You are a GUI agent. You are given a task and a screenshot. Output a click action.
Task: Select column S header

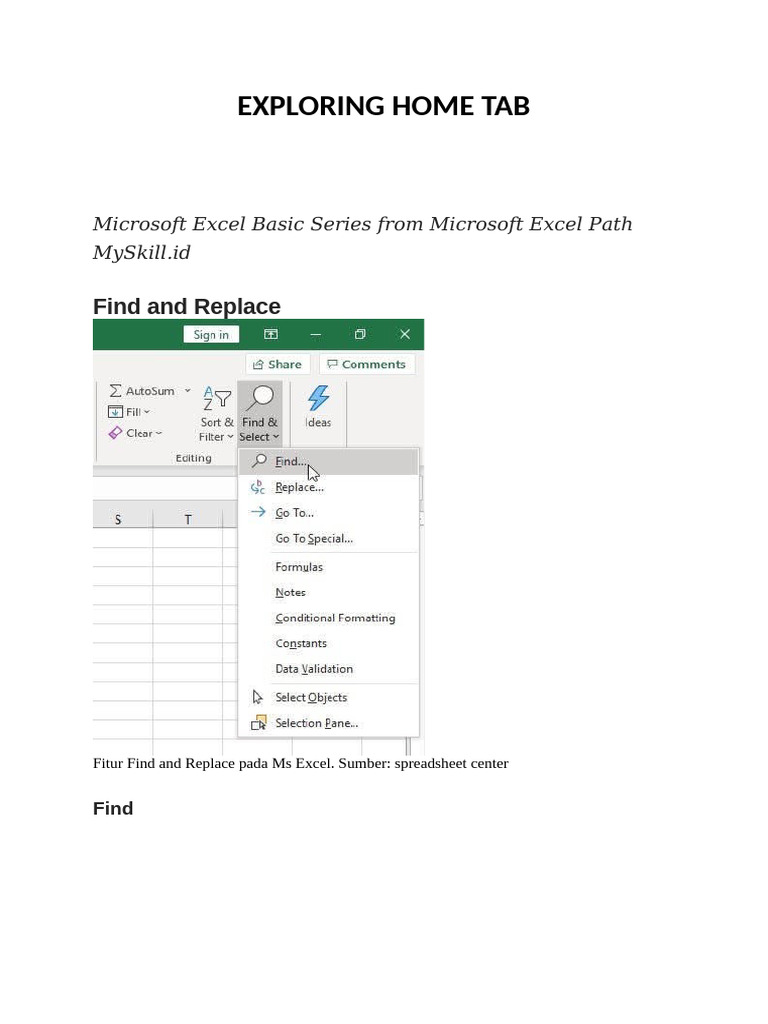point(118,520)
